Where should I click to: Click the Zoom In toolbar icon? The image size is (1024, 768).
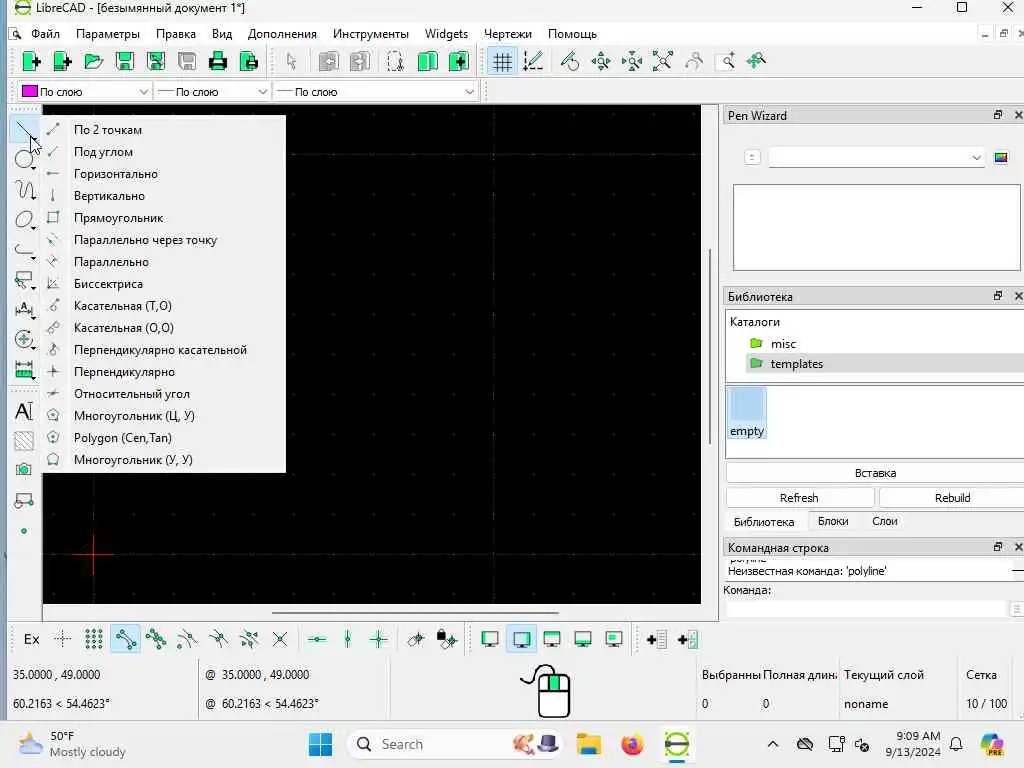point(601,61)
